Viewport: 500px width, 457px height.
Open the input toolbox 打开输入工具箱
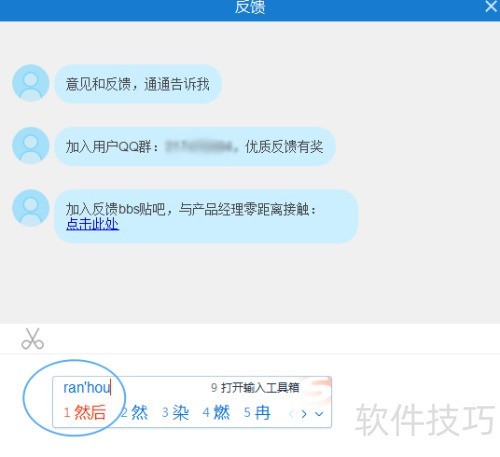255,388
